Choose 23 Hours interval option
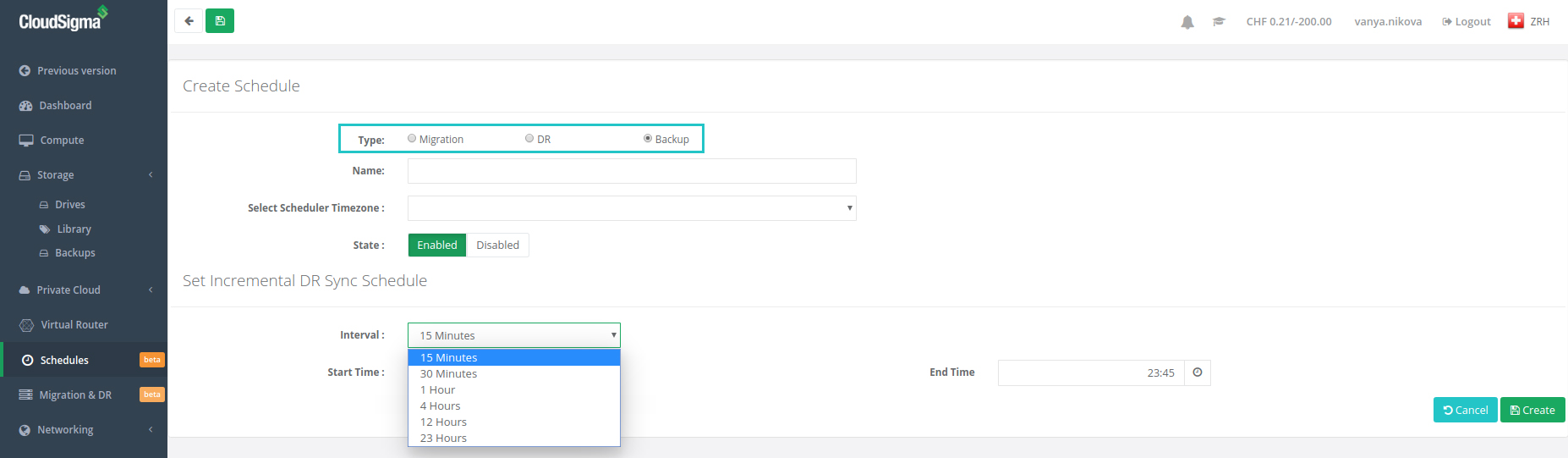This screenshot has height=458, width=1568. tap(514, 438)
